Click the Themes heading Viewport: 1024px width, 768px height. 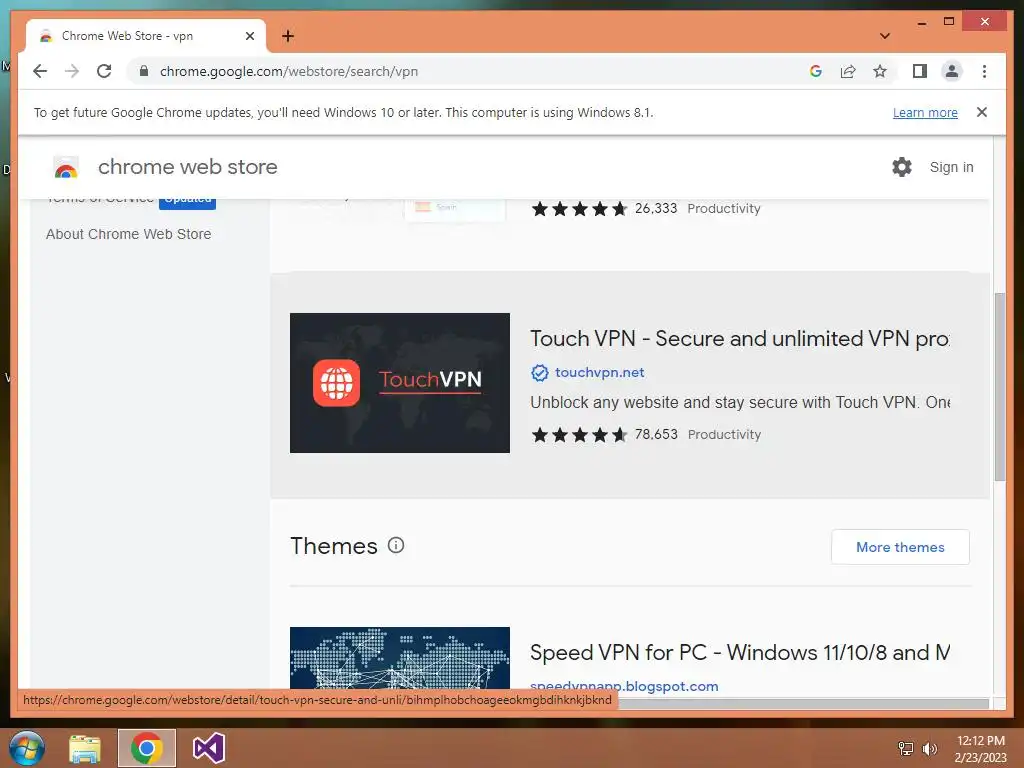tap(334, 546)
